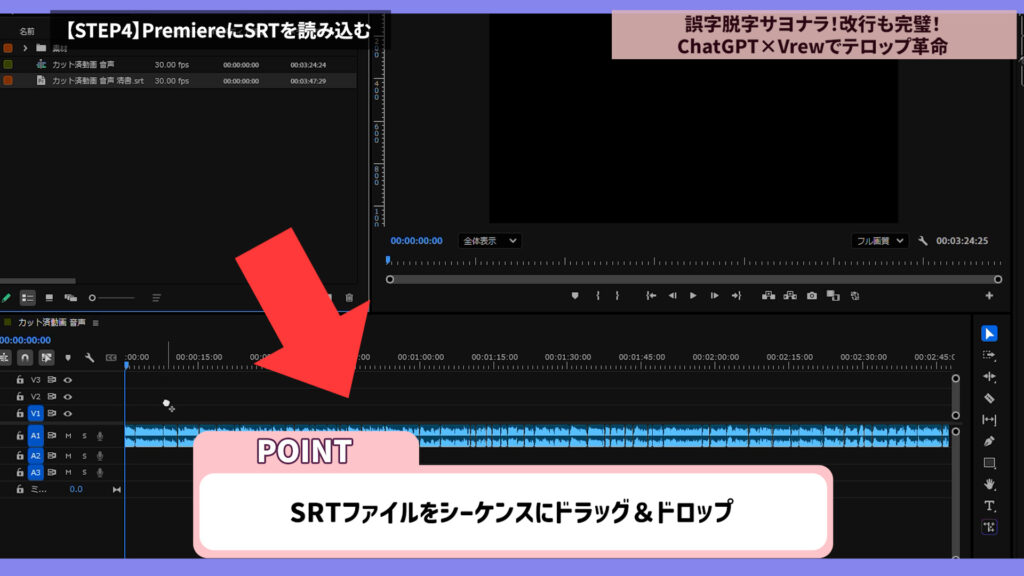Screen dimensions: 1024x576
Task: Delete the selected item with trash icon
Action: point(349,298)
